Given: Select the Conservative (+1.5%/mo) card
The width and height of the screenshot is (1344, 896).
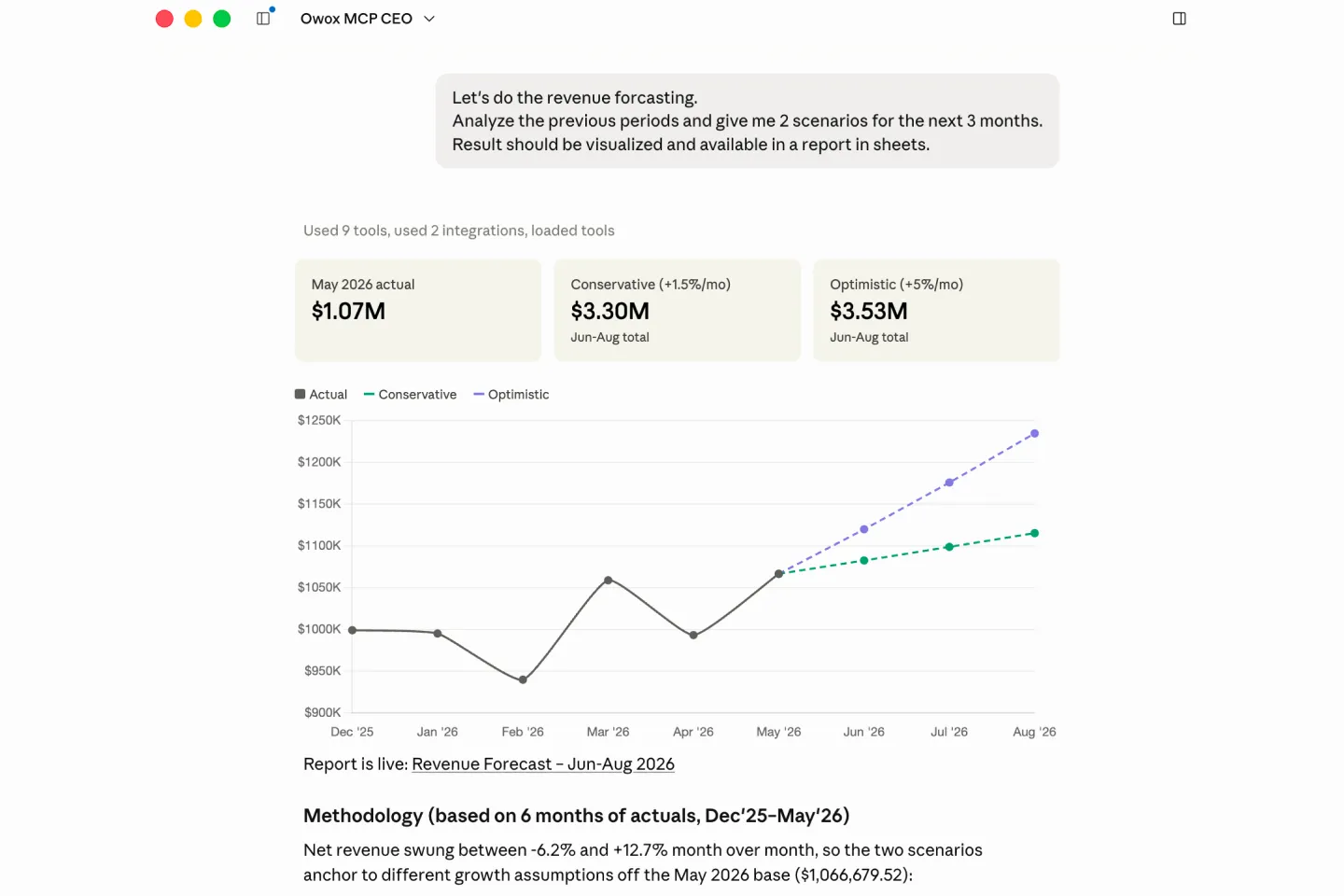Looking at the screenshot, I should (x=678, y=310).
